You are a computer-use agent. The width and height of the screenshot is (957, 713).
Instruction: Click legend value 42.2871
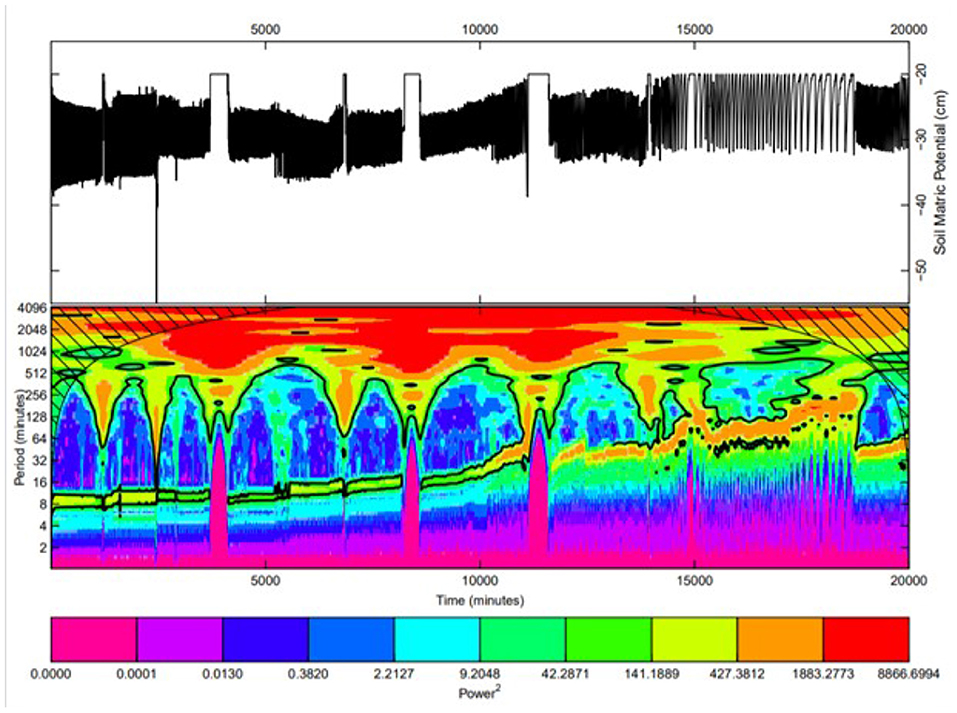point(566,675)
